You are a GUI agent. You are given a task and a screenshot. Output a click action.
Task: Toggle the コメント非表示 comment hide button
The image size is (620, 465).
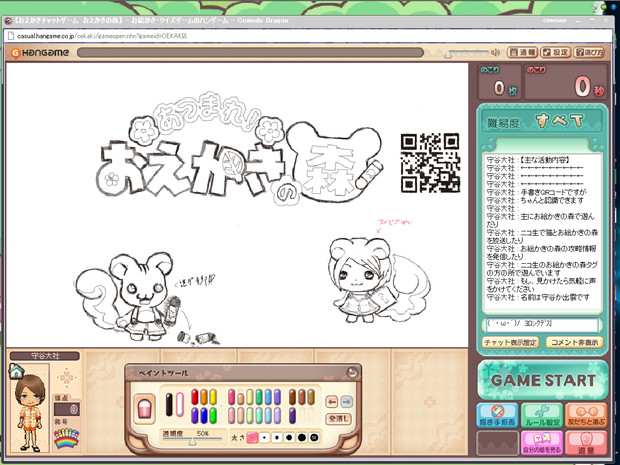(575, 342)
